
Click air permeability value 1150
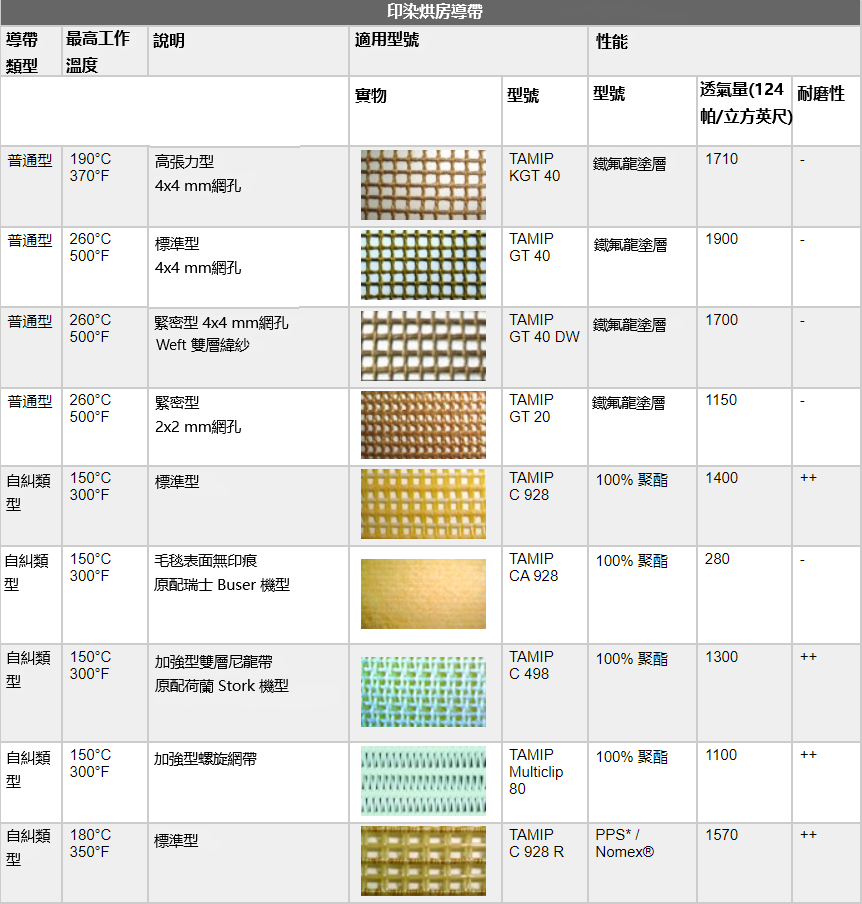coord(721,400)
